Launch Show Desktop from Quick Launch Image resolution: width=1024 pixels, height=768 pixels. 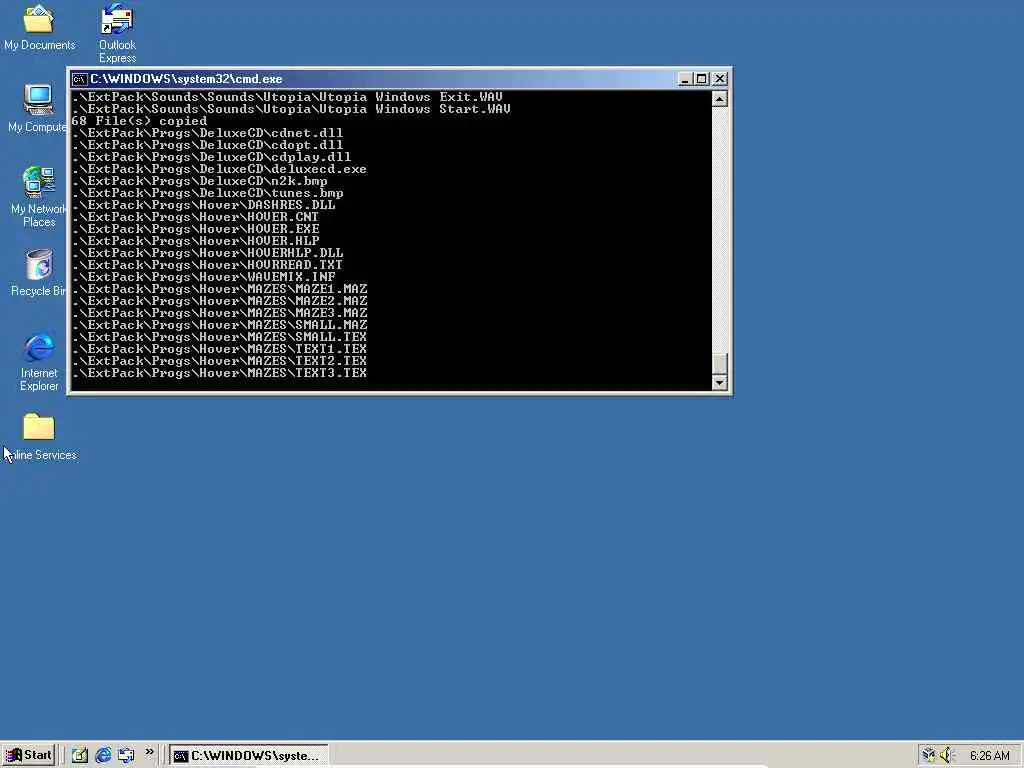tap(80, 756)
